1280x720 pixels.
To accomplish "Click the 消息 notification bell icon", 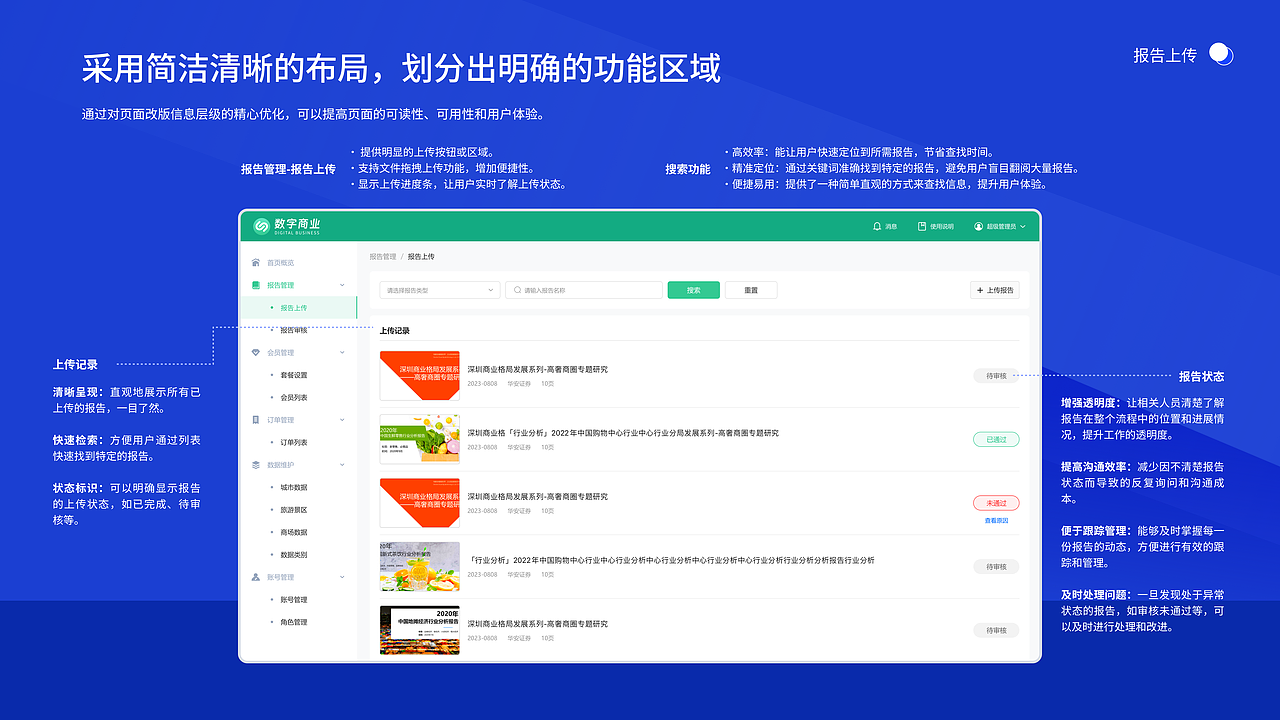I will (877, 227).
